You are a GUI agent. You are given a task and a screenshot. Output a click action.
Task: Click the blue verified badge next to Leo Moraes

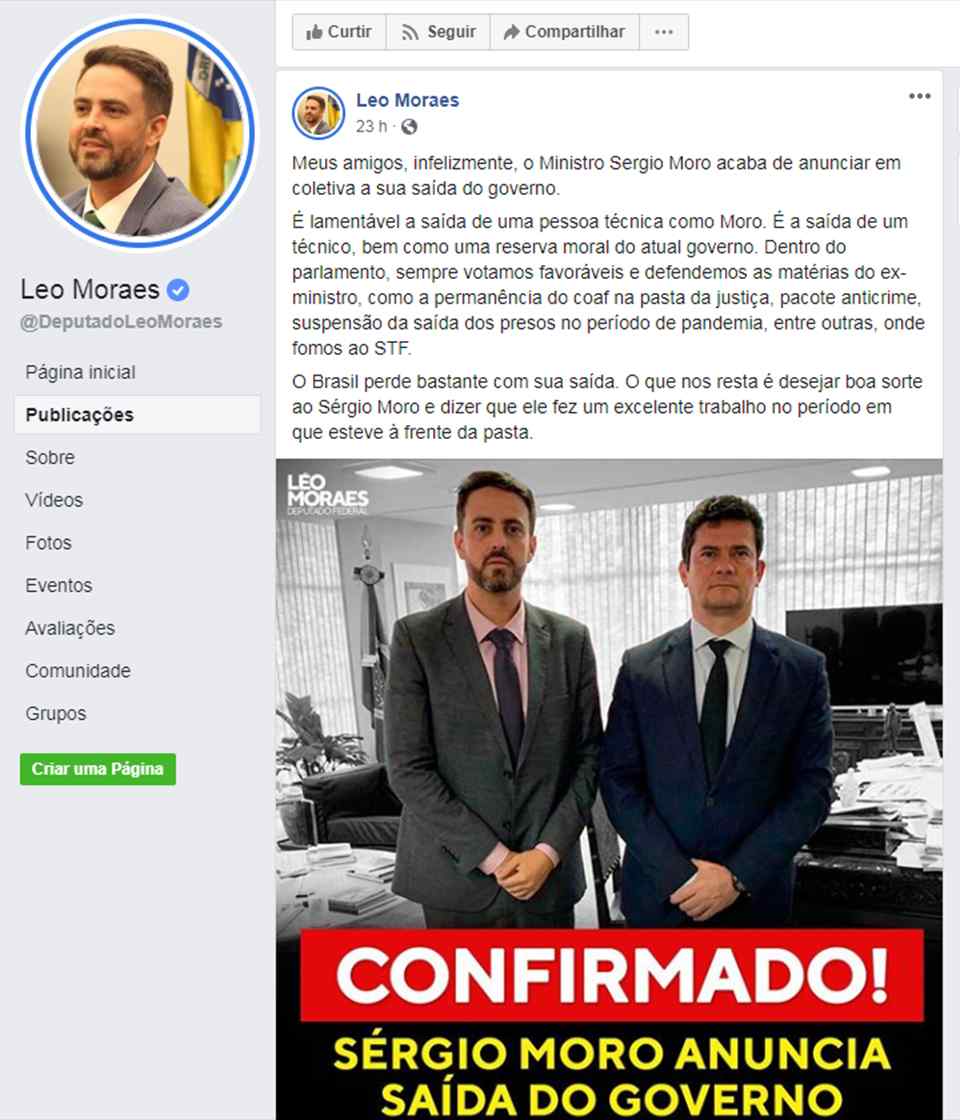178,290
